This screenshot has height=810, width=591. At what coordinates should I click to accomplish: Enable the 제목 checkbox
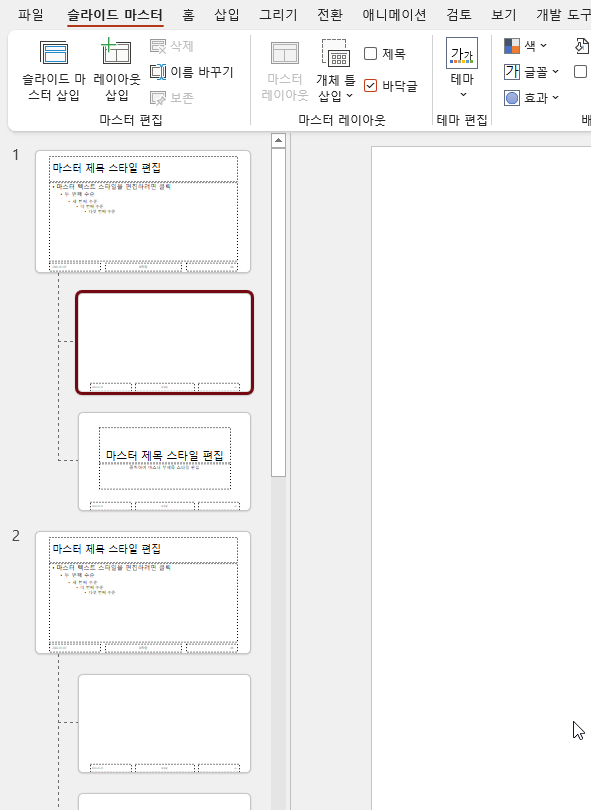click(x=370, y=54)
